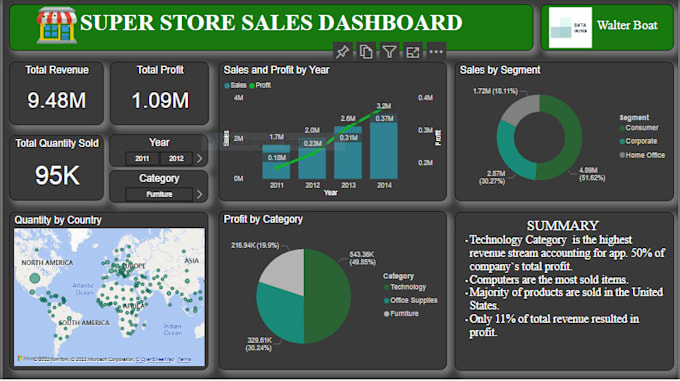Click the EUROPE label on the map
Screen dimensions: 680x381
pos(134,265)
